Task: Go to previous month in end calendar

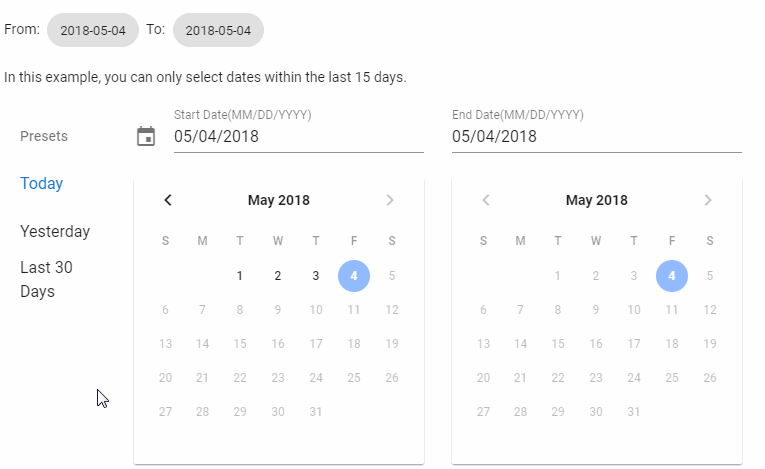Action: coord(486,200)
